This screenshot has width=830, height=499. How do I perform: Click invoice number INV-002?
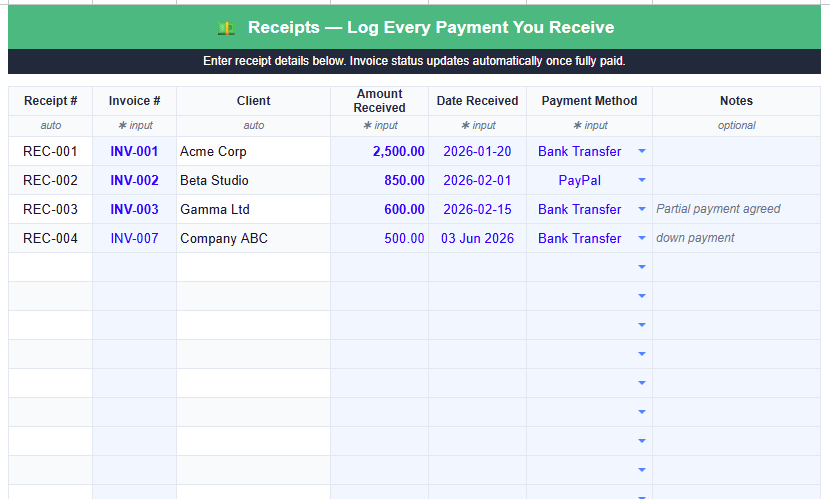[134, 180]
